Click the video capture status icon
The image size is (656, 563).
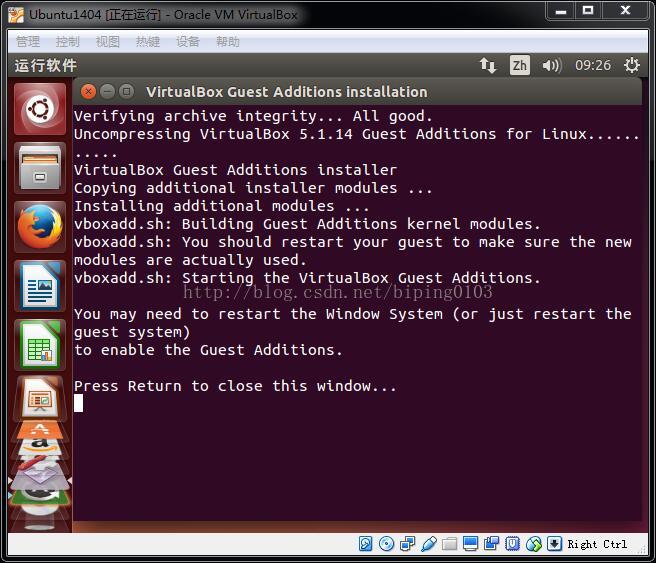(x=491, y=544)
